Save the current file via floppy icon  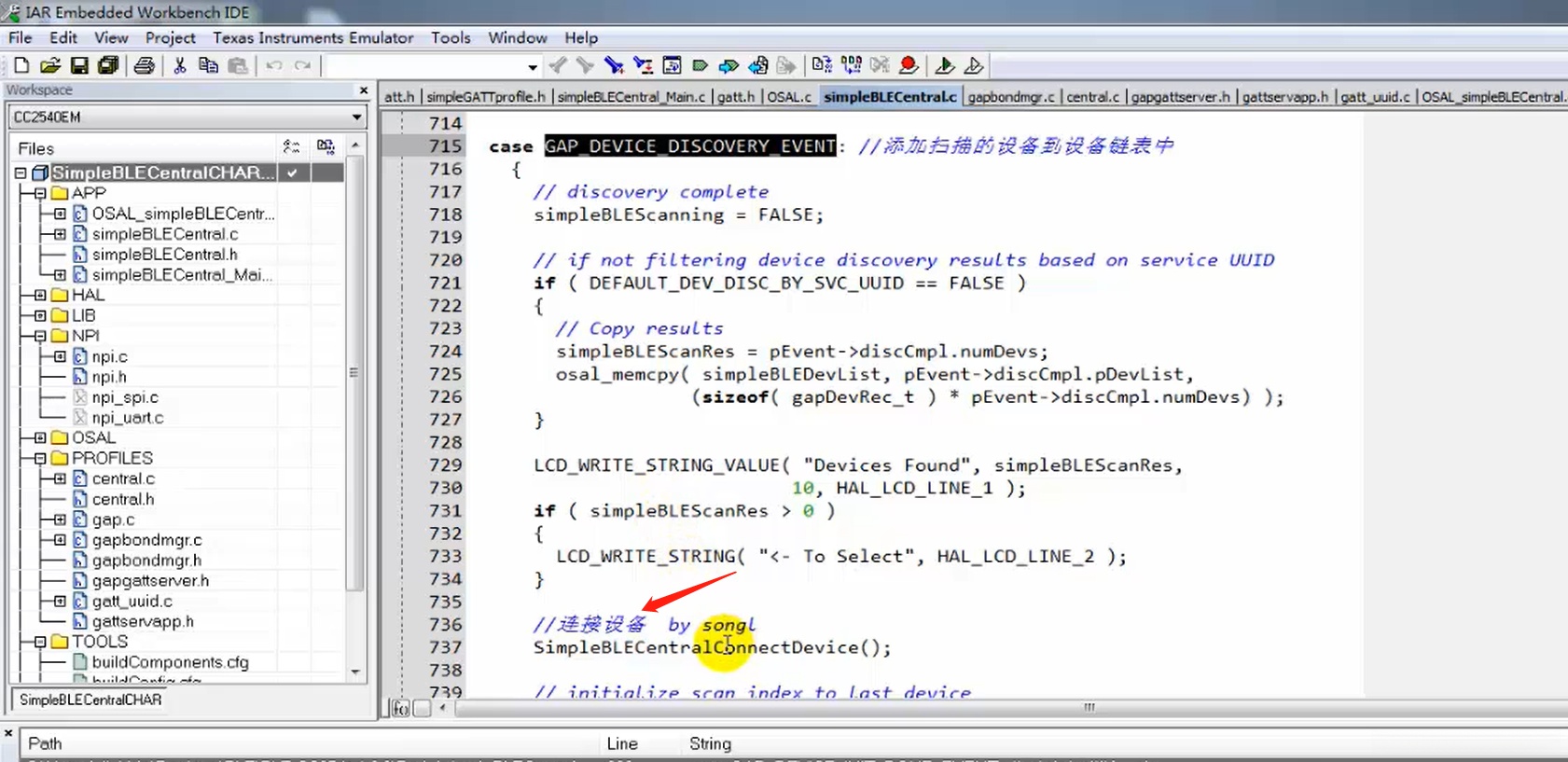point(79,65)
